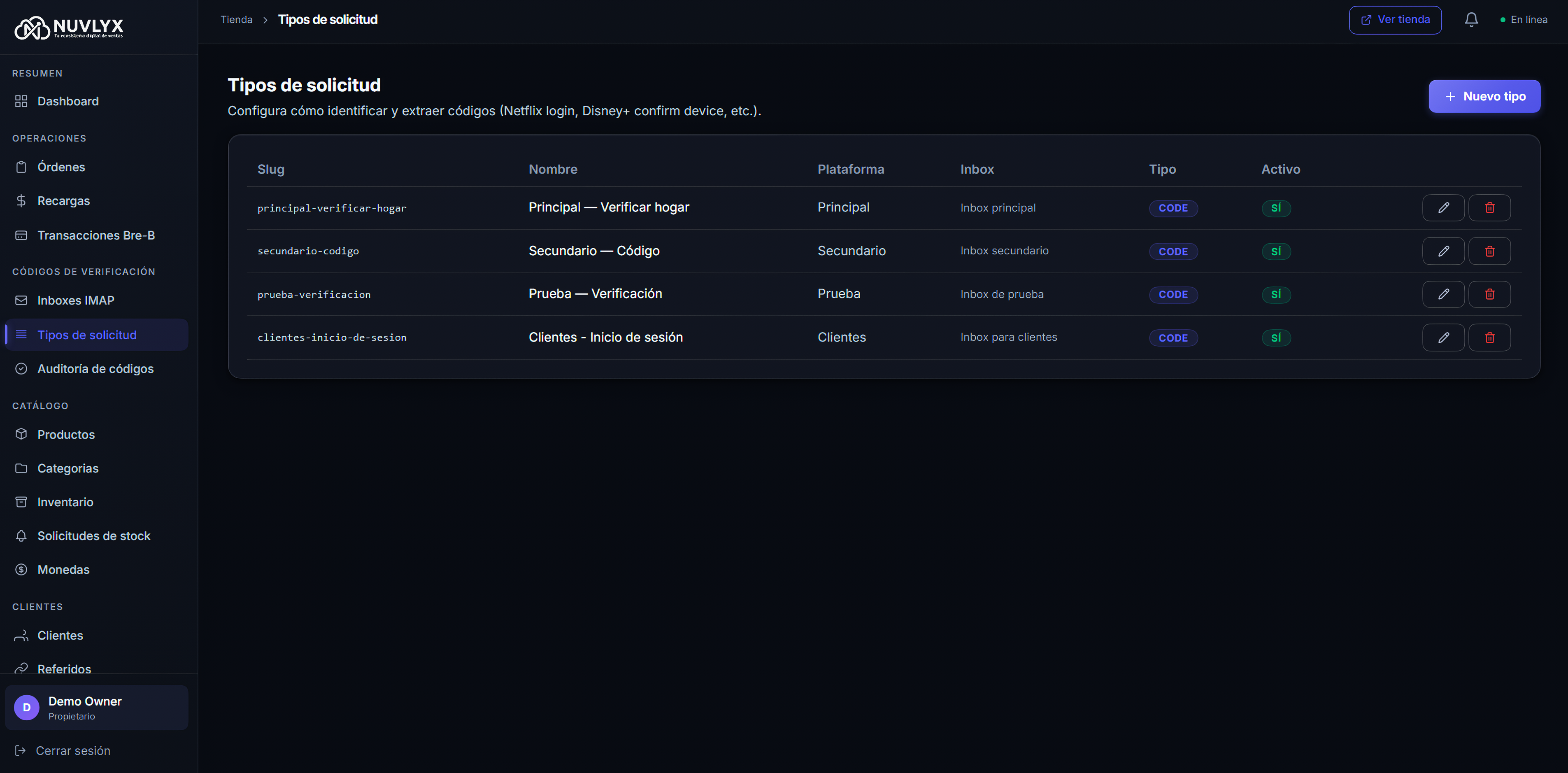Image resolution: width=1568 pixels, height=773 pixels.
Task: Open Transacciones Bre-B page
Action: (x=96, y=235)
